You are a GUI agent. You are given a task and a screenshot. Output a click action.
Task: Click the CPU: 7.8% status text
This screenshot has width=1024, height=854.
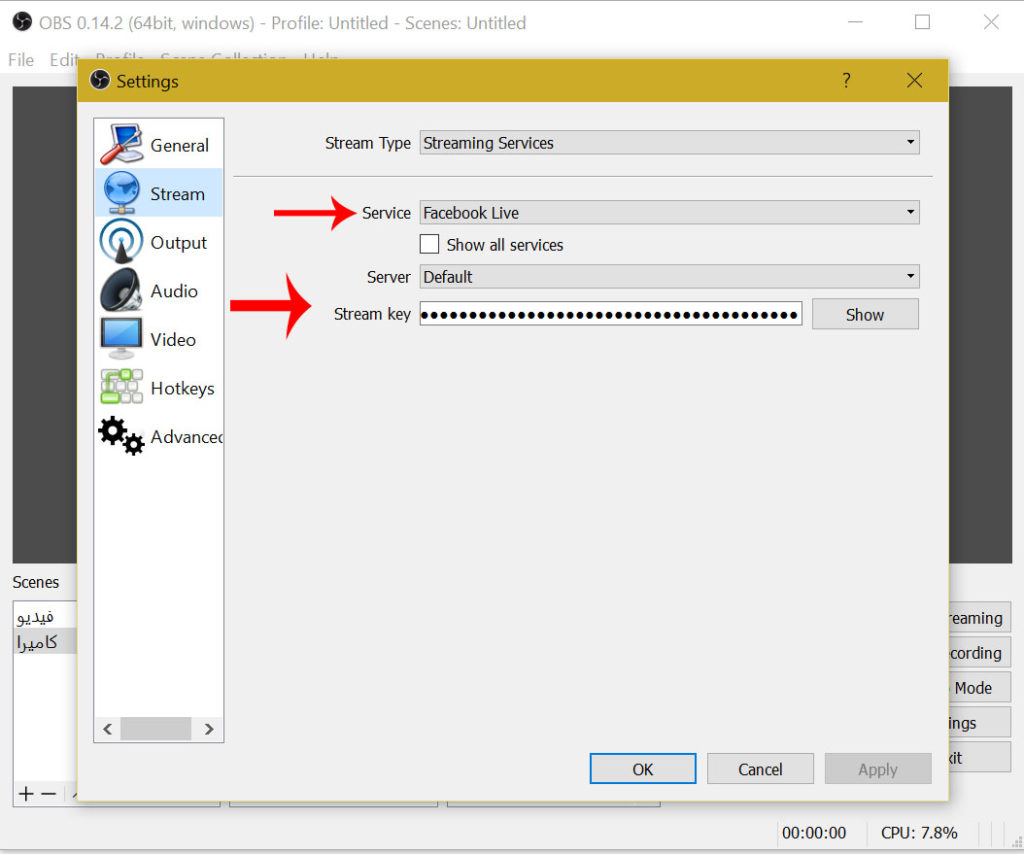point(919,832)
